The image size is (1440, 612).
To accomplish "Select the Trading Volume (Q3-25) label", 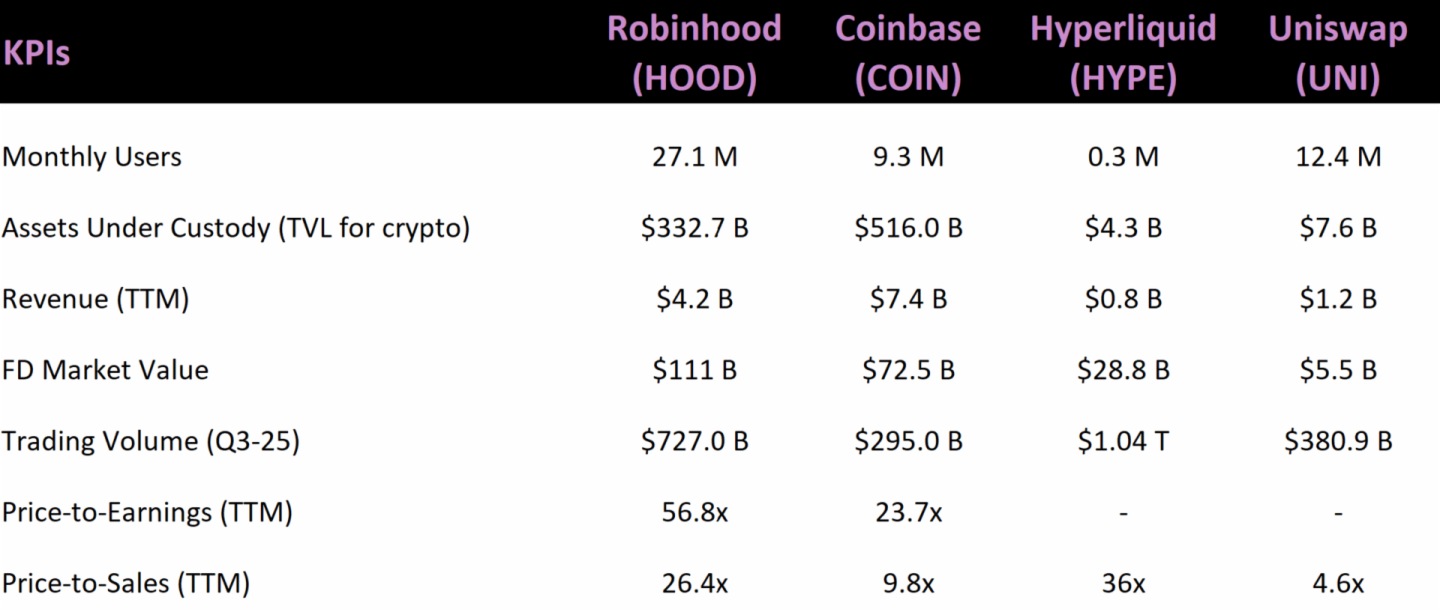I will tap(151, 441).
